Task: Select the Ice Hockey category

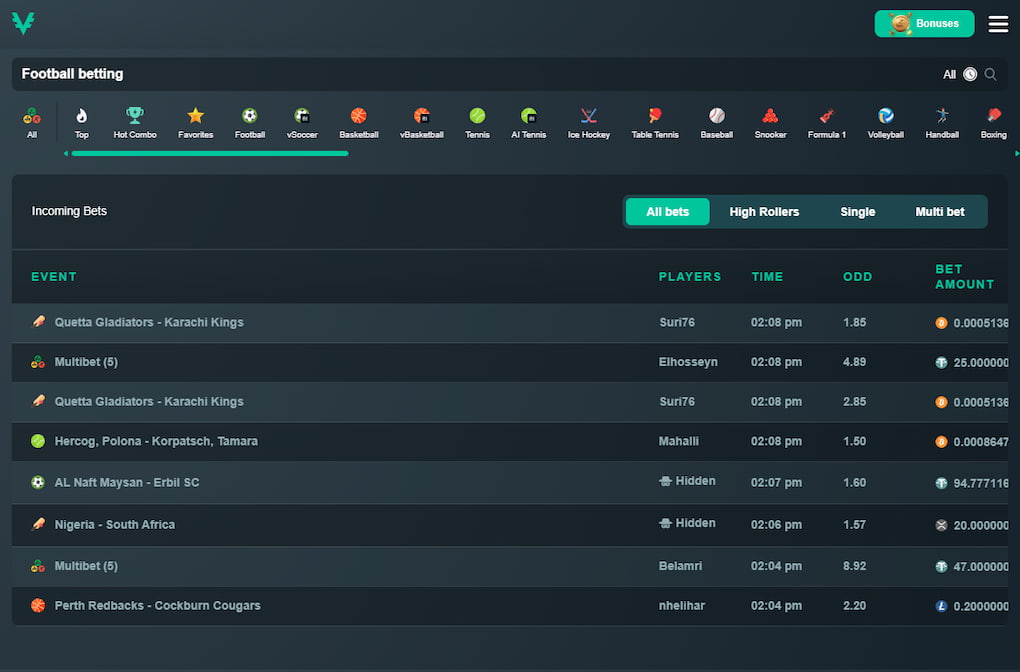Action: (x=589, y=122)
